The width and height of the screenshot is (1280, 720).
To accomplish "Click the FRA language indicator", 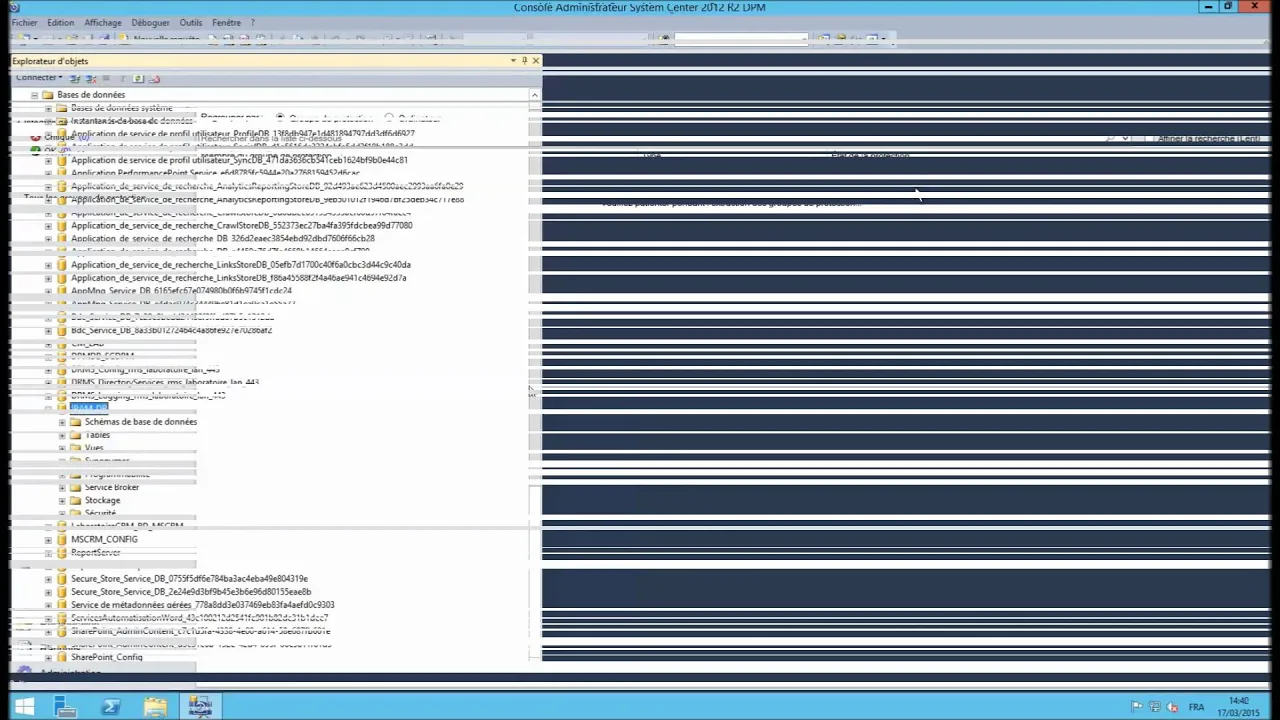I will [1195, 707].
